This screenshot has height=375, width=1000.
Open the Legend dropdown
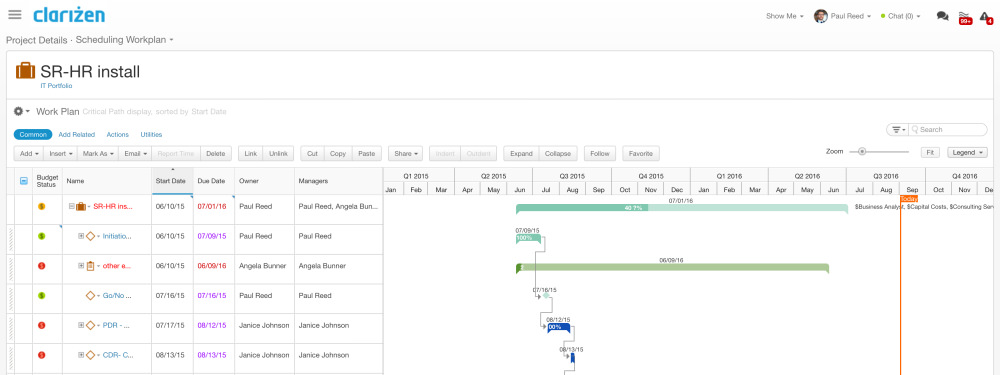[x=967, y=152]
